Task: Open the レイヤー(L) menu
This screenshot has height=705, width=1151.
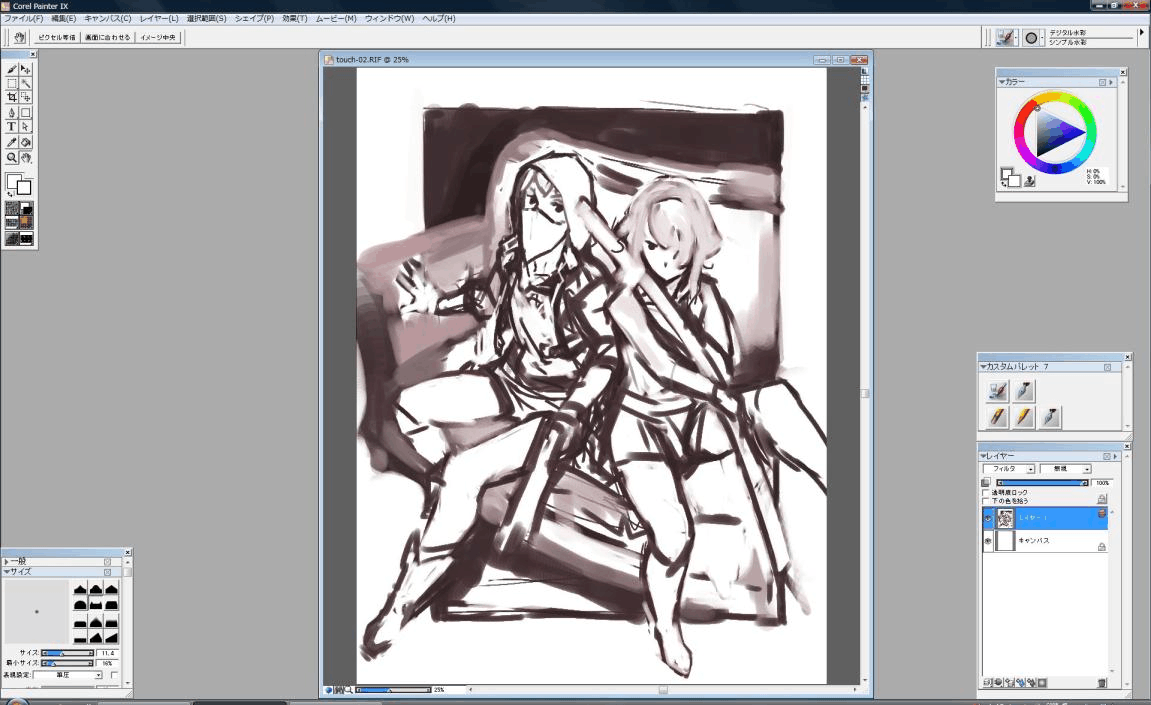Action: 159,19
